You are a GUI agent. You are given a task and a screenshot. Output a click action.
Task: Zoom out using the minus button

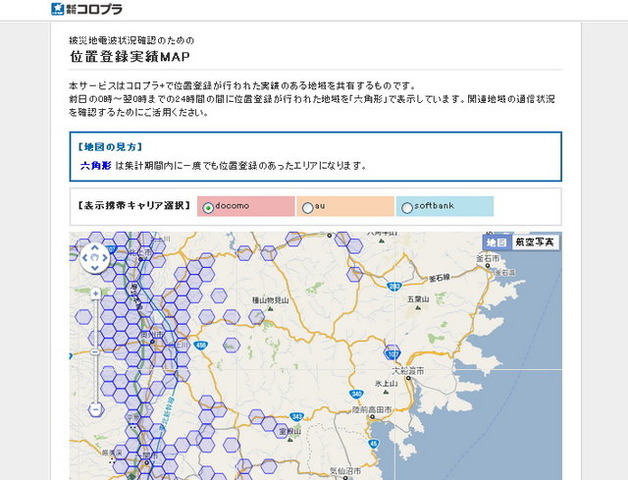95,409
